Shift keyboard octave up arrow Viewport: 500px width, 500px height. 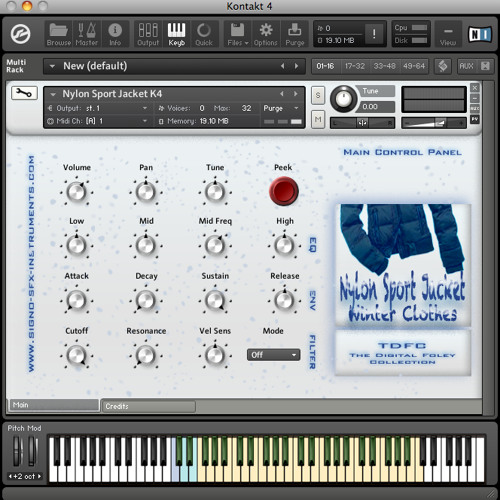(39, 476)
